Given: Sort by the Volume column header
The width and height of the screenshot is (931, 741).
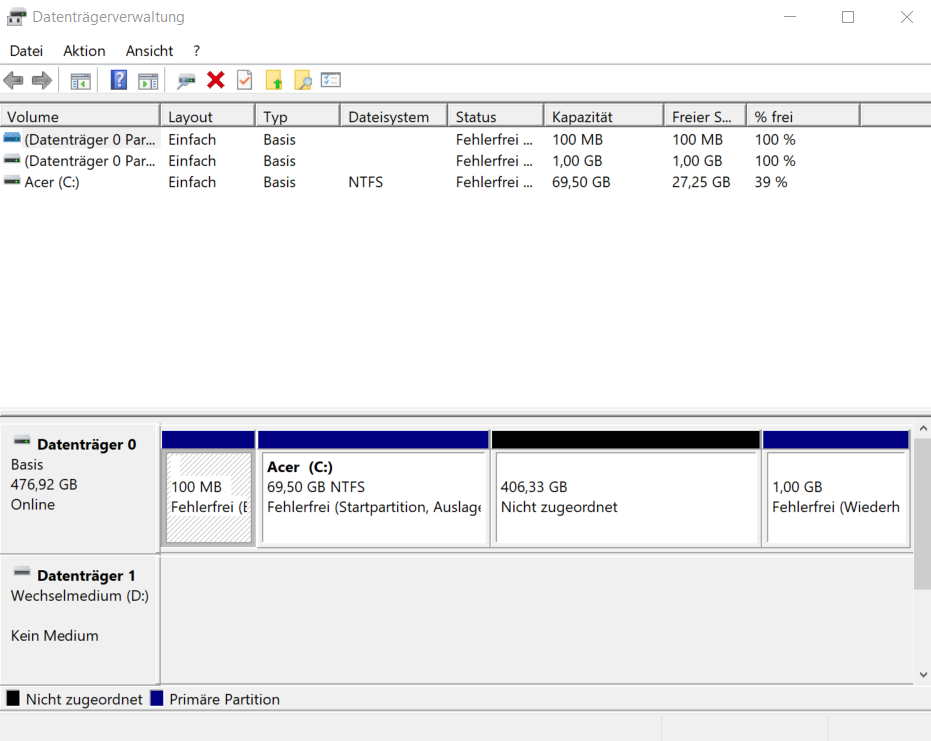Looking at the screenshot, I should (x=80, y=116).
